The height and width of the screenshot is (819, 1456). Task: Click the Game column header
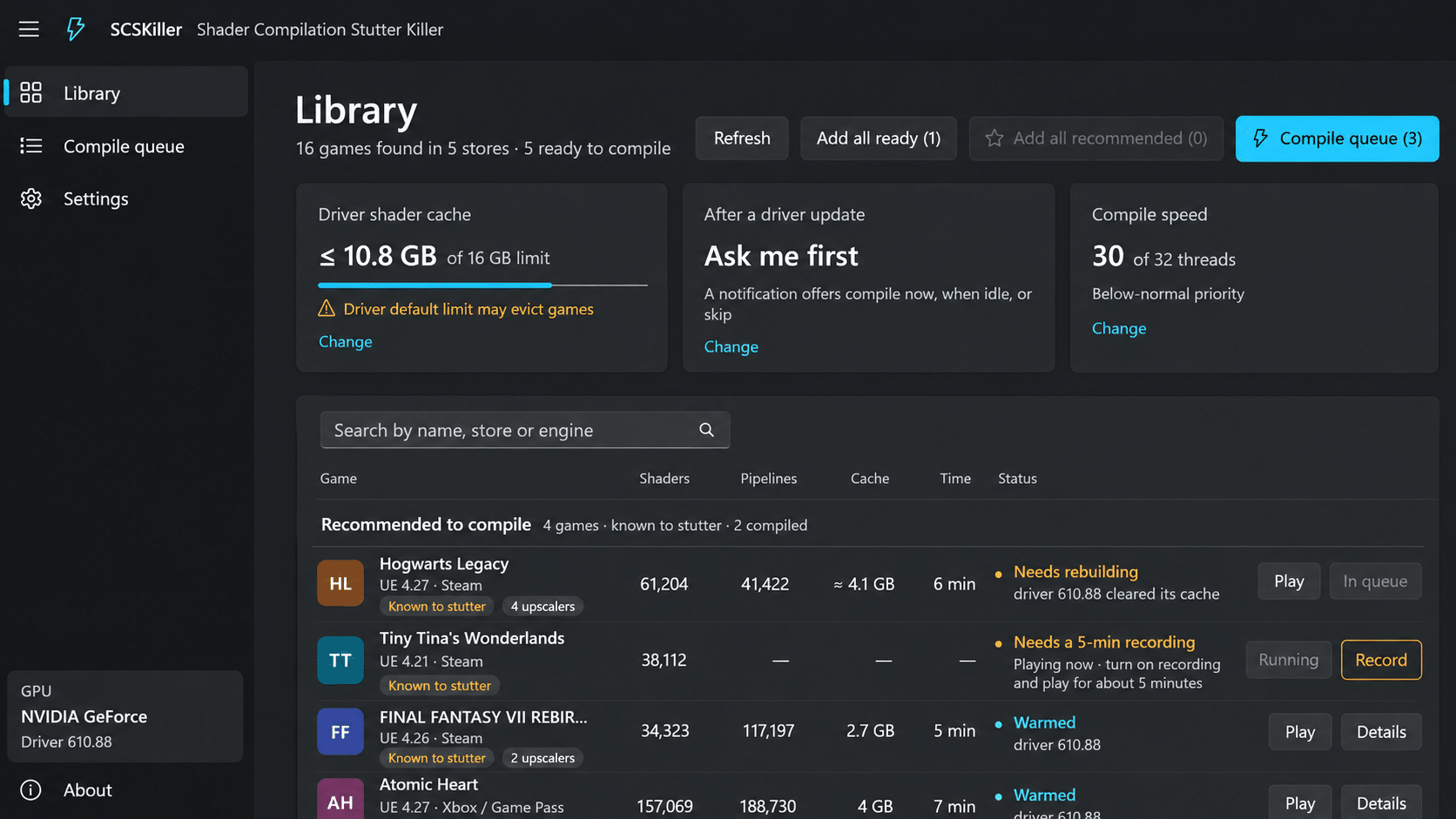point(339,478)
